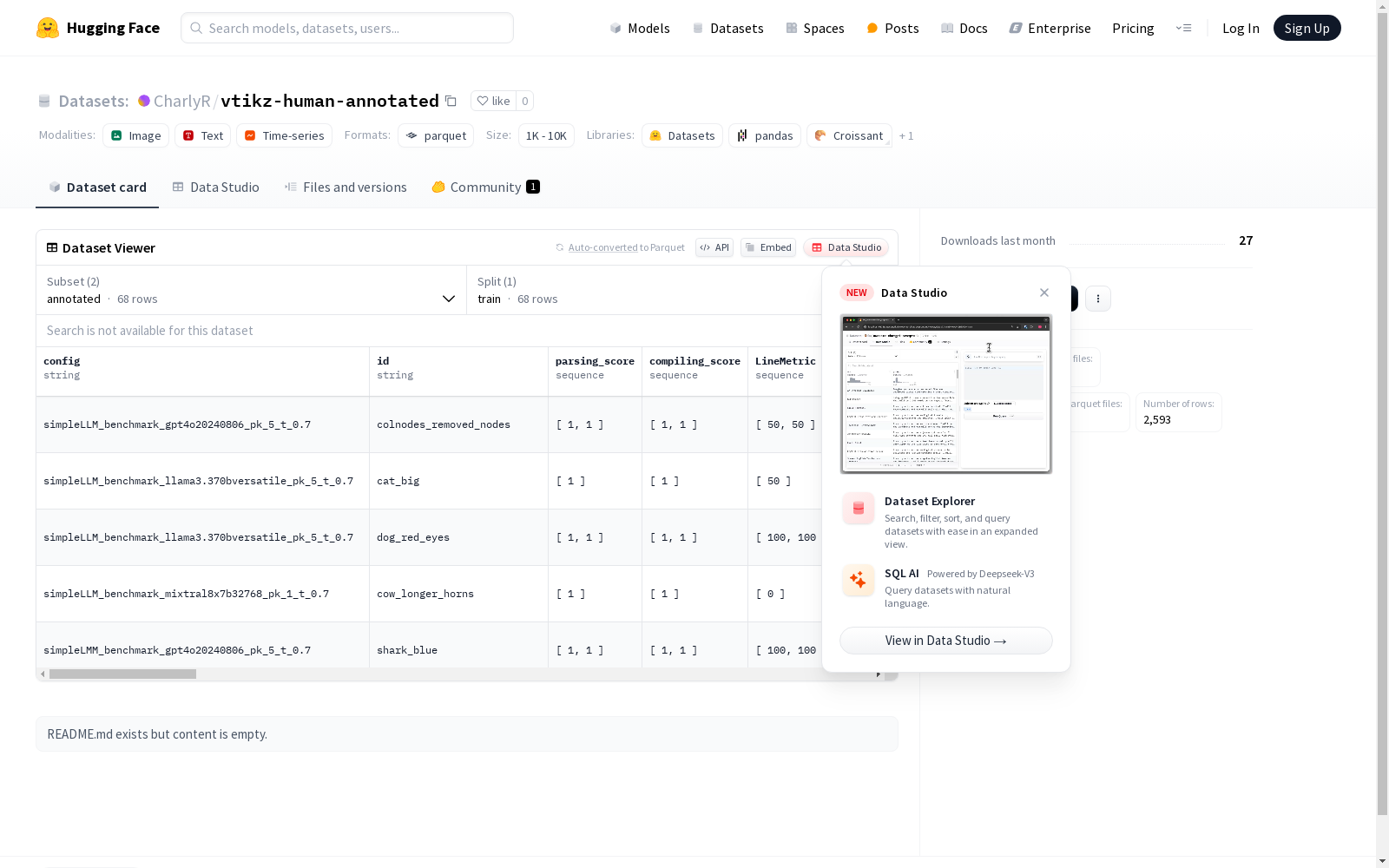This screenshot has width=1389, height=868.
Task: Open the CharlyR author avatar link
Action: tap(144, 101)
